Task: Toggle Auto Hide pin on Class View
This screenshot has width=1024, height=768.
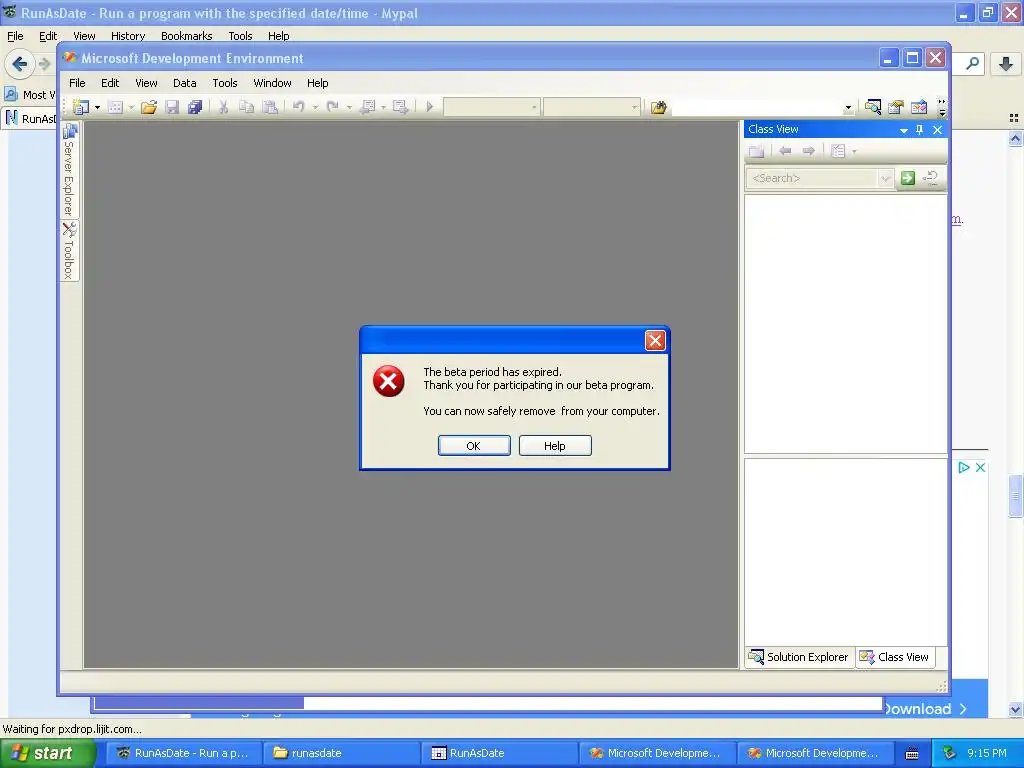Action: pyautogui.click(x=920, y=129)
